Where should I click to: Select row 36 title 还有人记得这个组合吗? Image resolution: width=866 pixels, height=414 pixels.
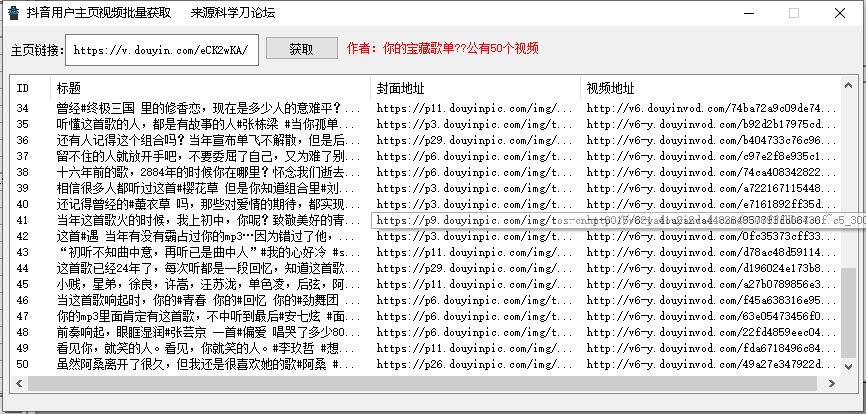[208, 140]
